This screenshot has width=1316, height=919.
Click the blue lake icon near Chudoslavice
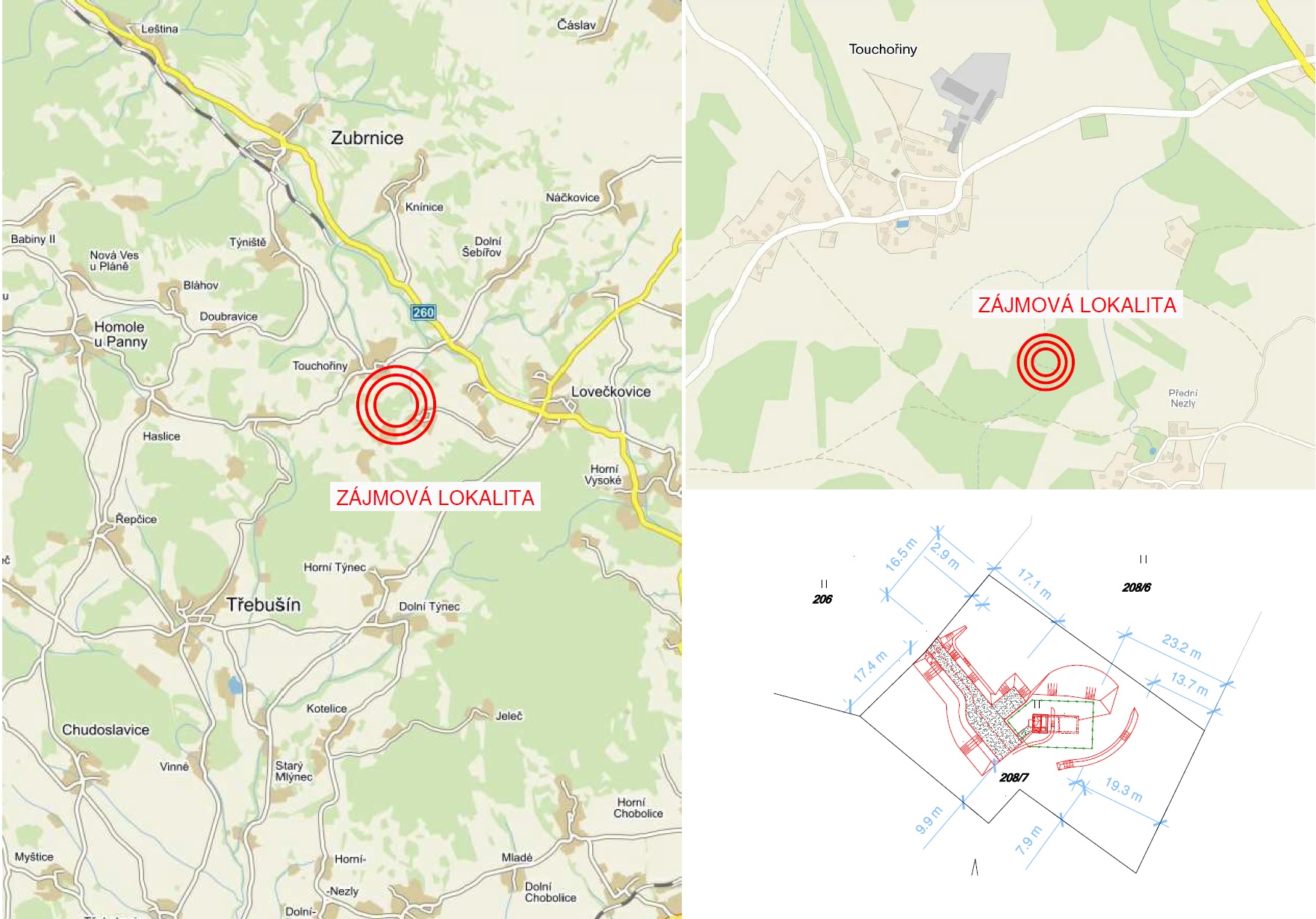tap(235, 685)
